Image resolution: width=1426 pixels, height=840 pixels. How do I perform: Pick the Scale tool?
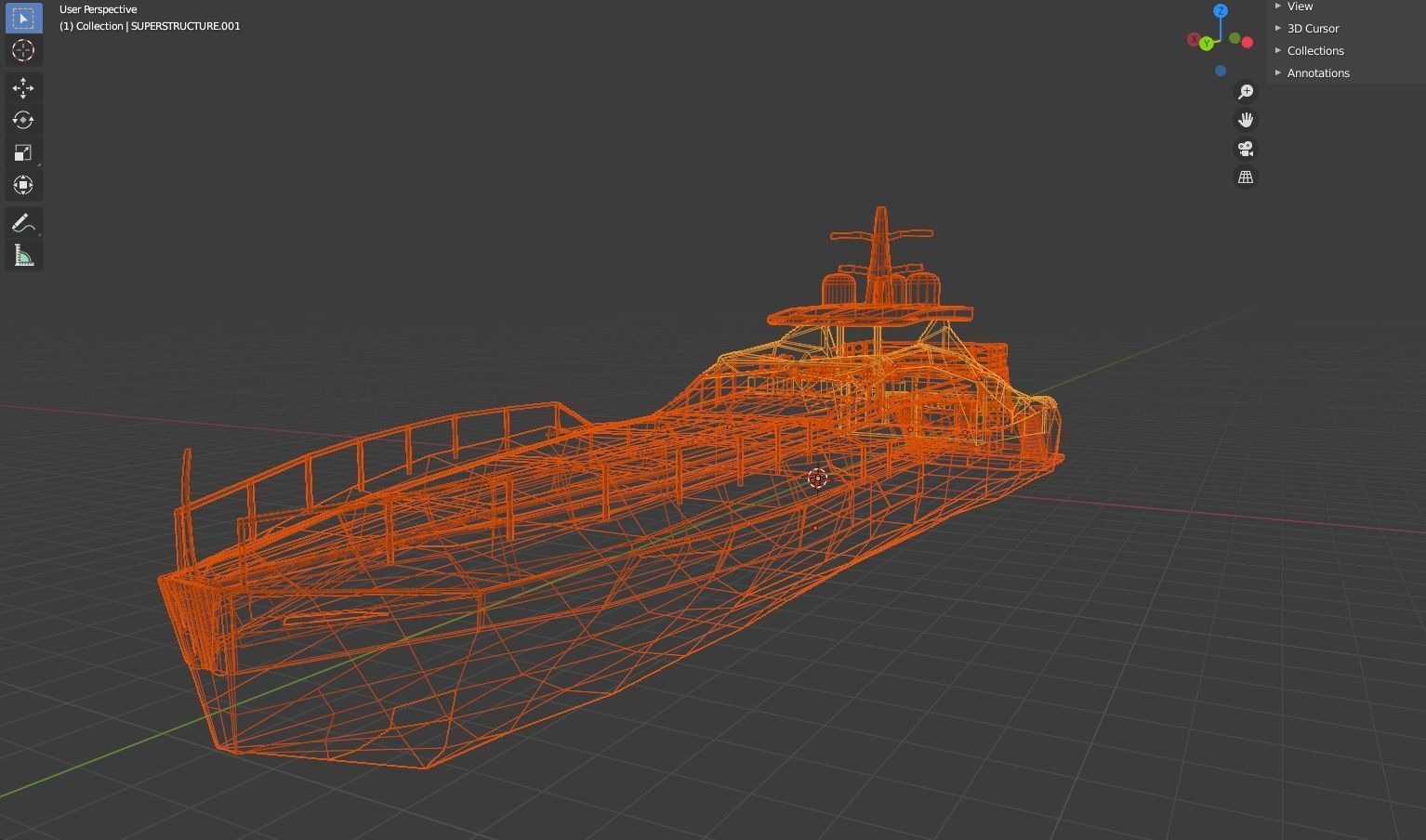pyautogui.click(x=23, y=152)
